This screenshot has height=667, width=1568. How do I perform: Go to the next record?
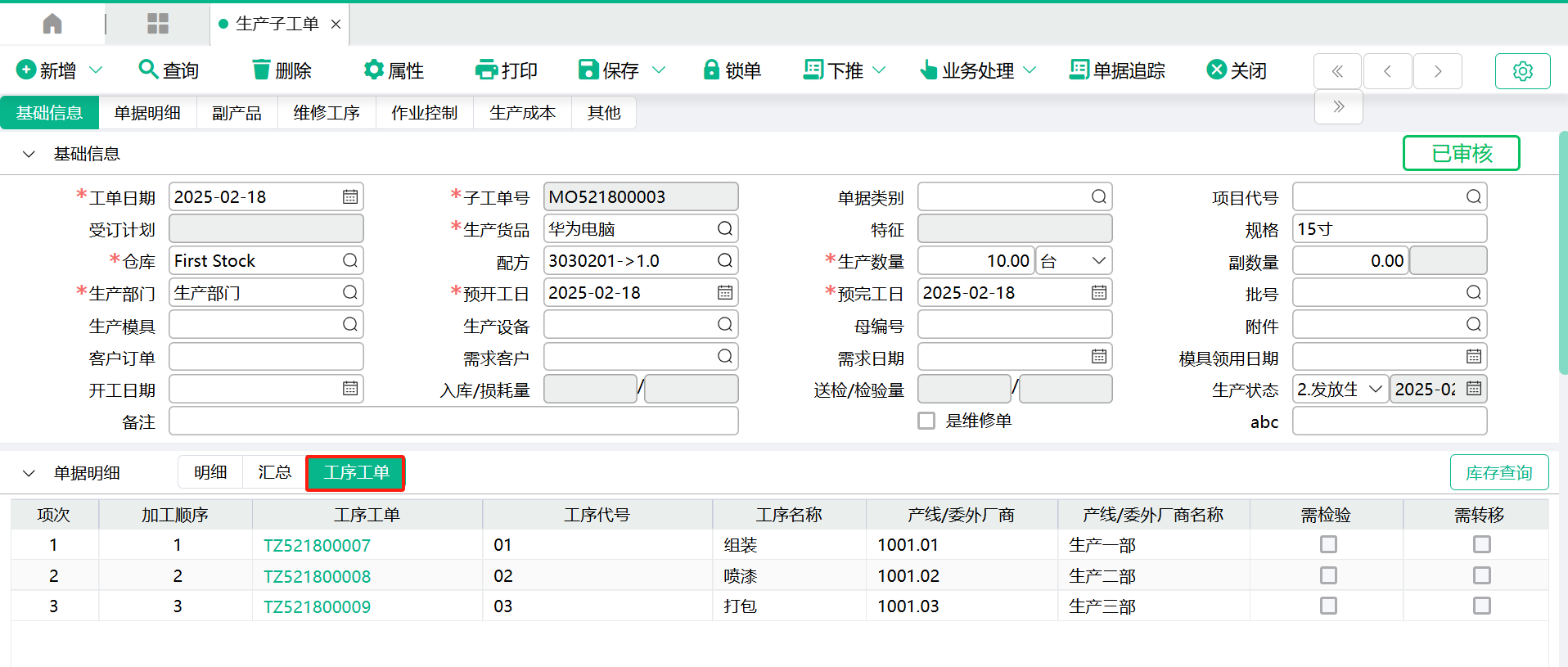point(1438,71)
